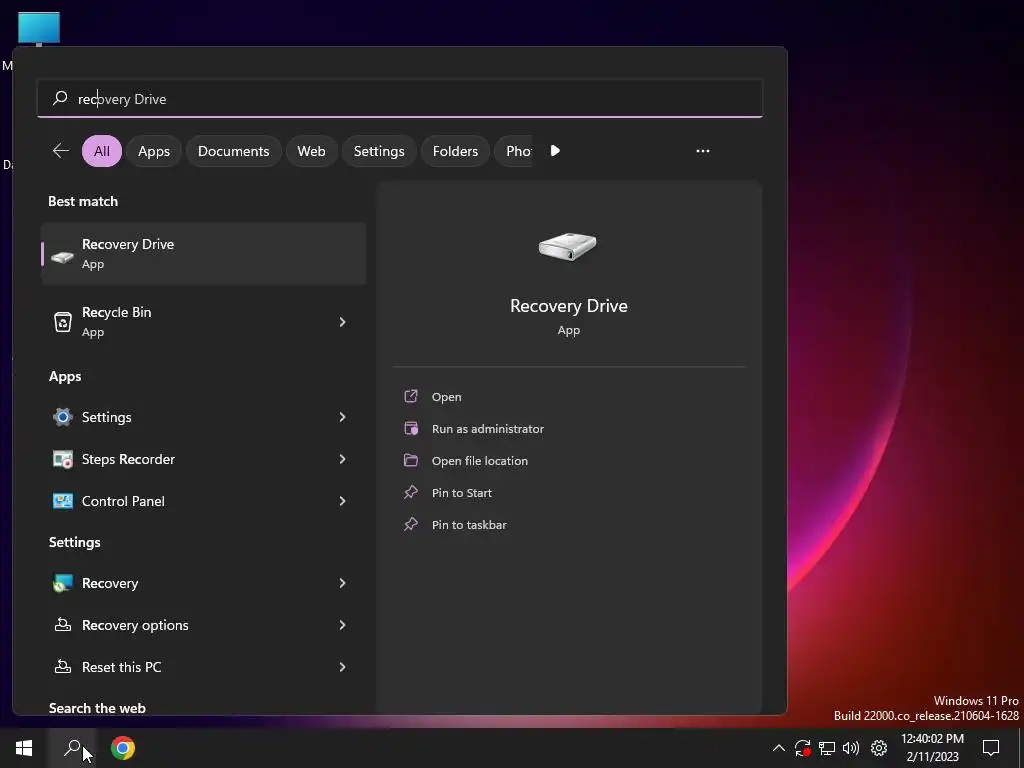Open the Control Panel app result

point(204,501)
